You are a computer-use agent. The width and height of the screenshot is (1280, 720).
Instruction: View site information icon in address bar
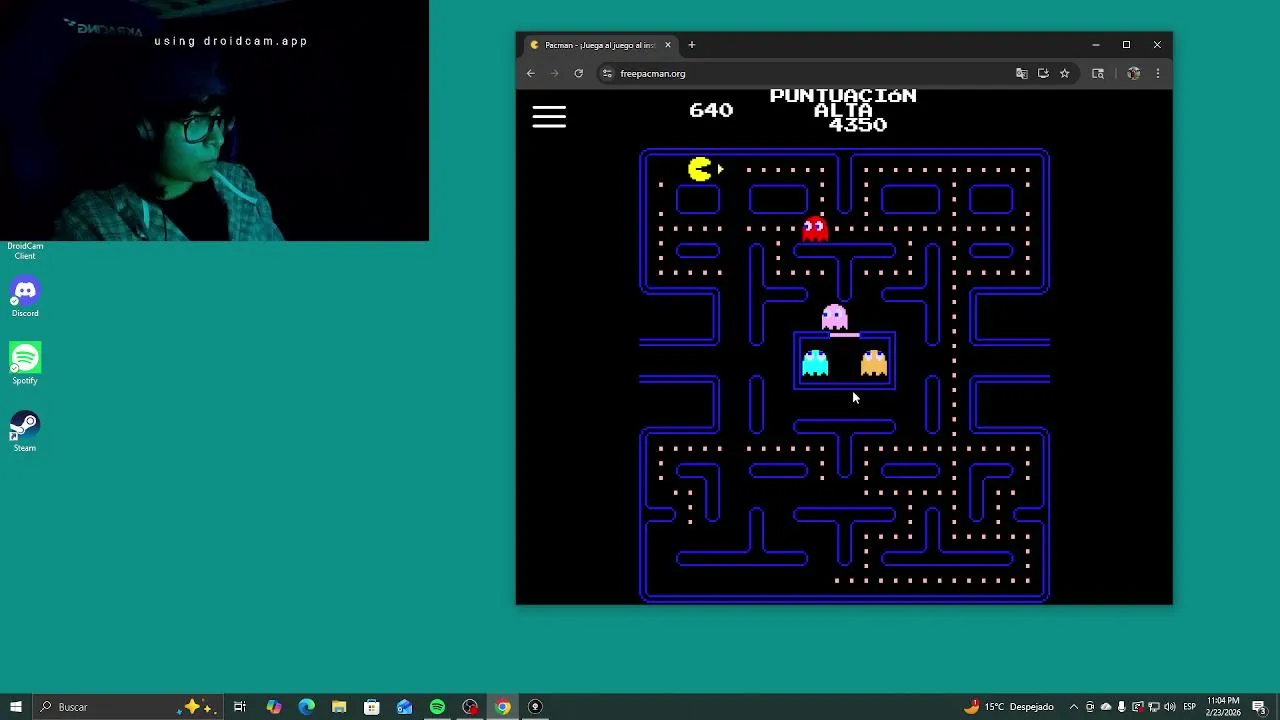pyautogui.click(x=606, y=73)
